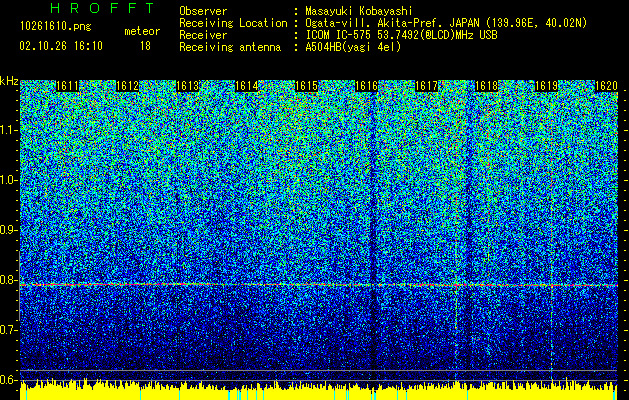This screenshot has width=629, height=400.
Task: Click the 0.8 frequency axis label
Action: [9, 280]
